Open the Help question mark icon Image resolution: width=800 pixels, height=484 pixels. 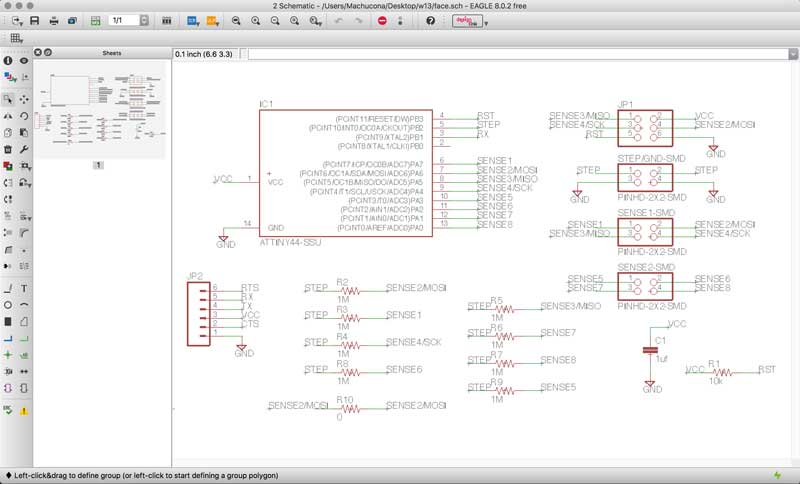(431, 21)
